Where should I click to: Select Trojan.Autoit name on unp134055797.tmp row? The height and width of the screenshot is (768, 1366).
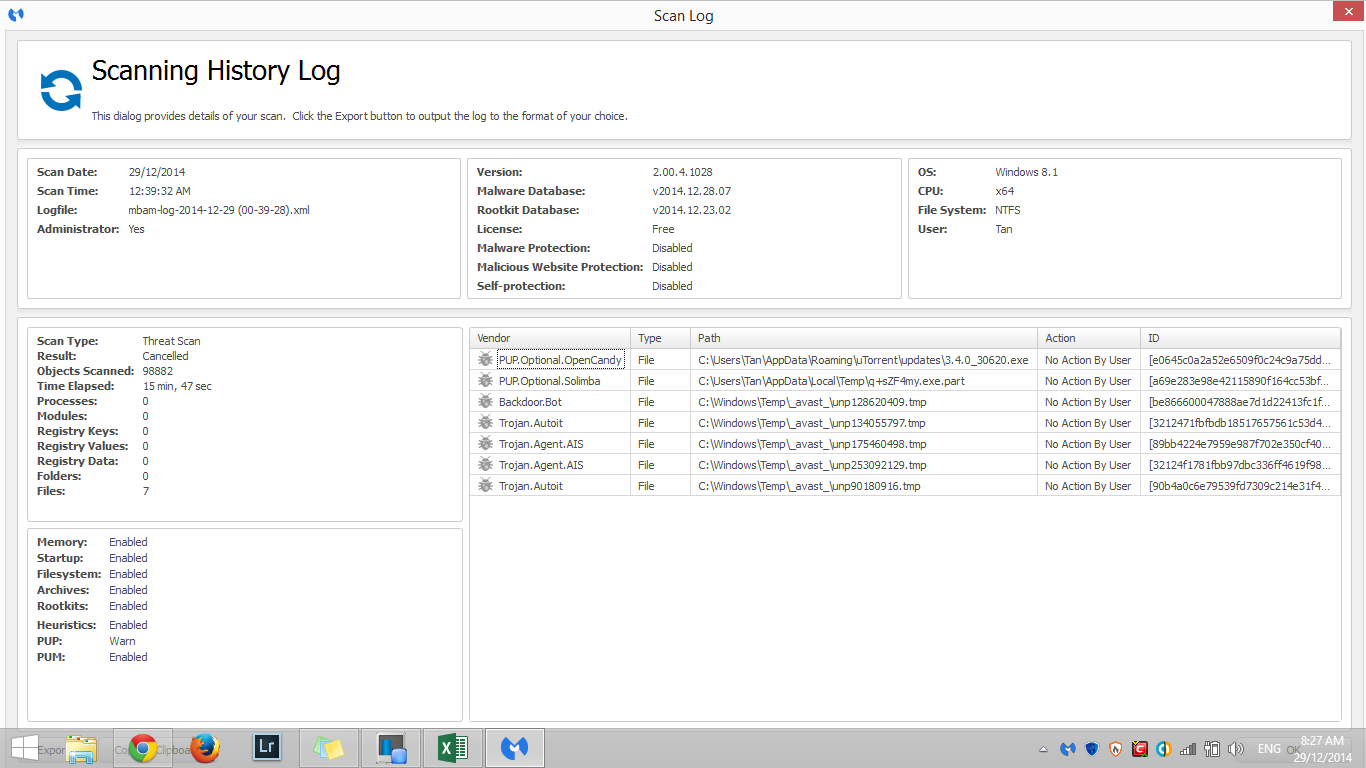[530, 423]
